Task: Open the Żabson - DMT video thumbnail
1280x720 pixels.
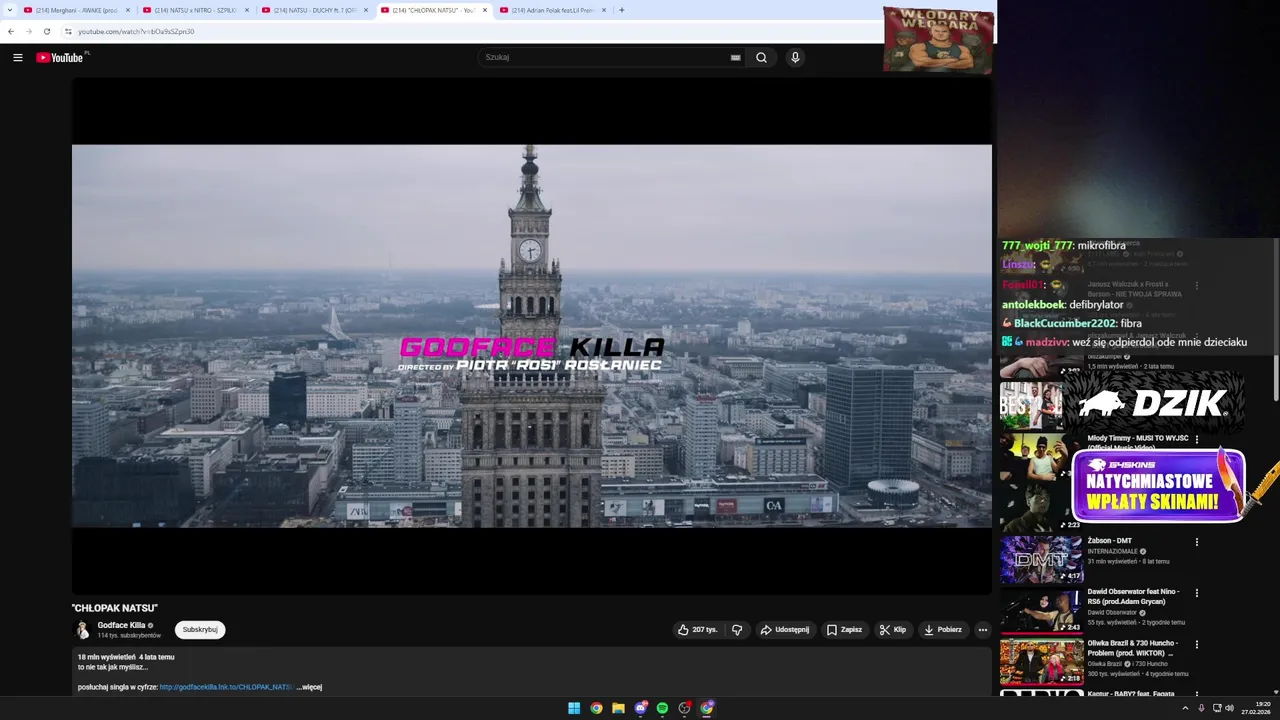Action: (x=1041, y=560)
